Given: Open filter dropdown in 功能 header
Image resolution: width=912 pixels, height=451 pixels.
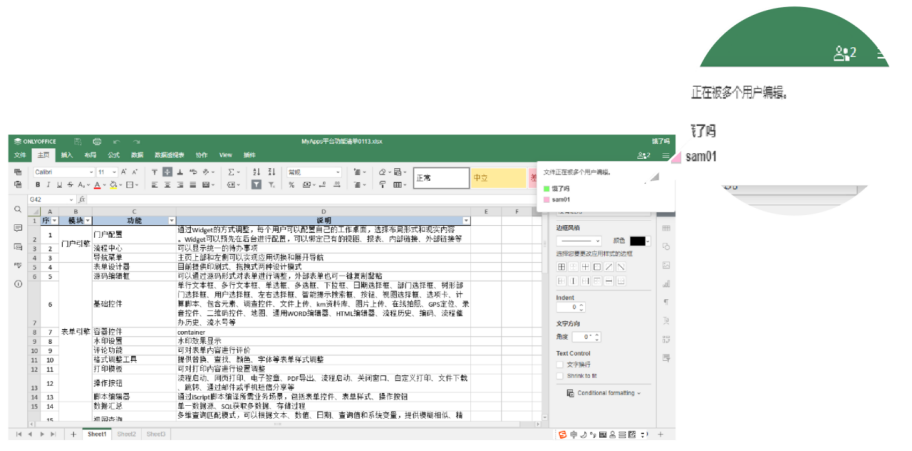Looking at the screenshot, I should click(172, 221).
